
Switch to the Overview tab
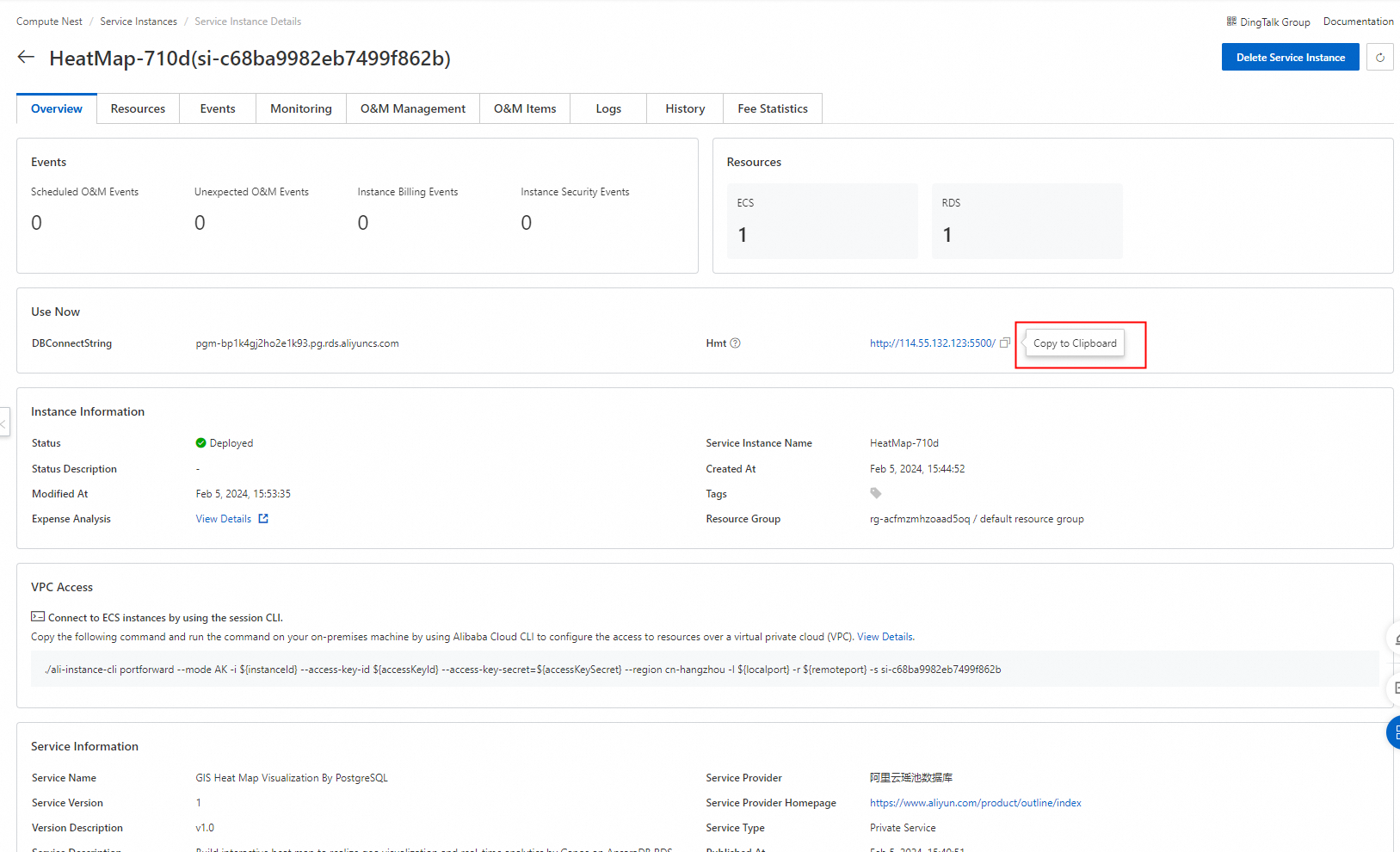pos(57,108)
